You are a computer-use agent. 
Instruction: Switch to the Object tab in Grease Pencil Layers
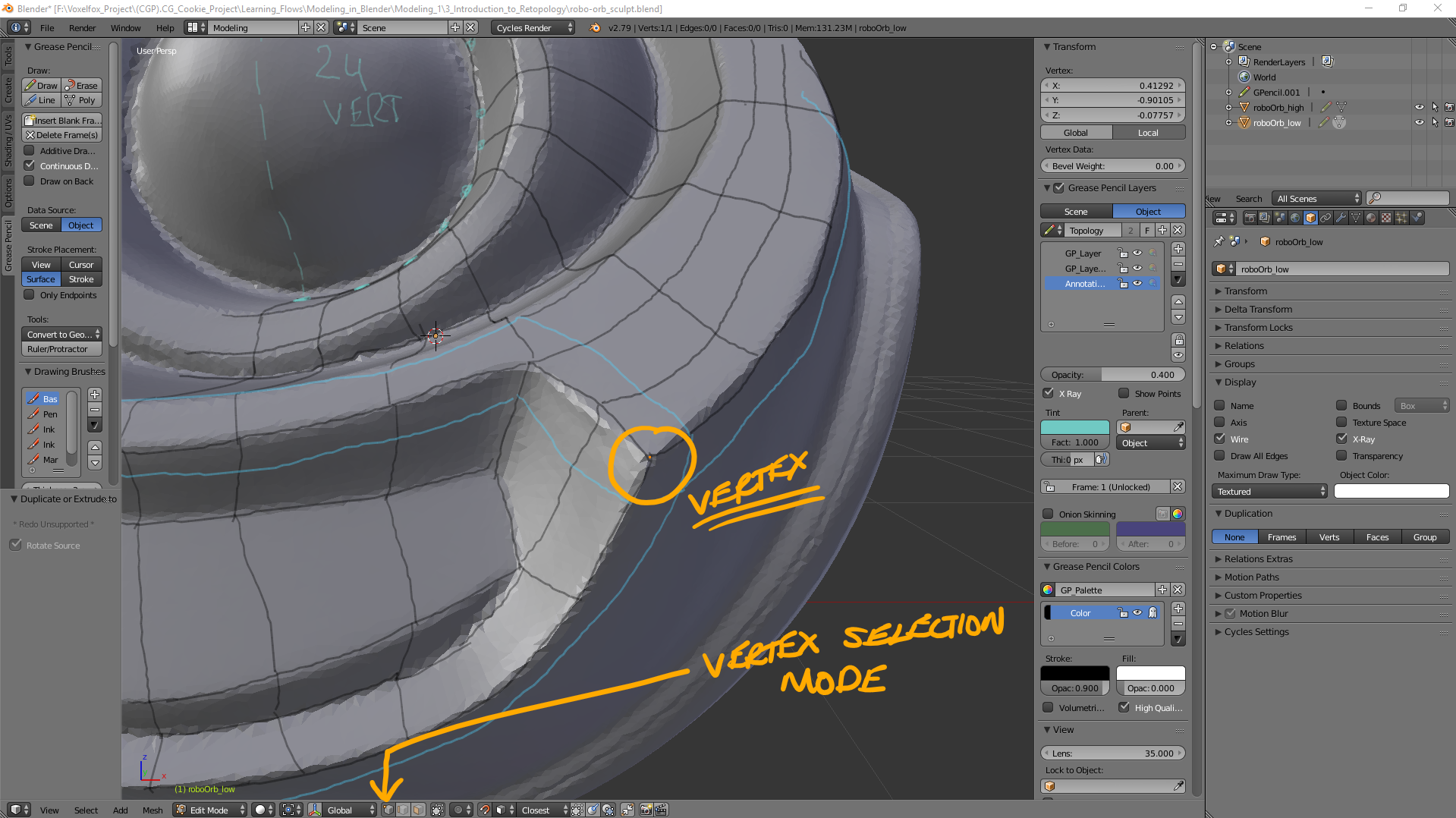[x=1148, y=211]
